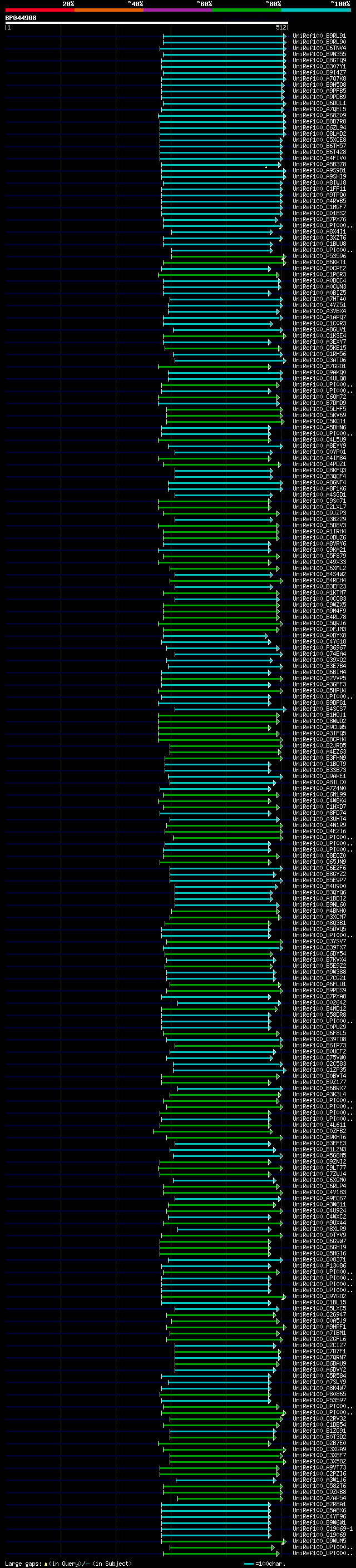Click the green ~80% identity legend bar
Image resolution: width=356 pixels, height=1568 pixels.
coord(247,11)
